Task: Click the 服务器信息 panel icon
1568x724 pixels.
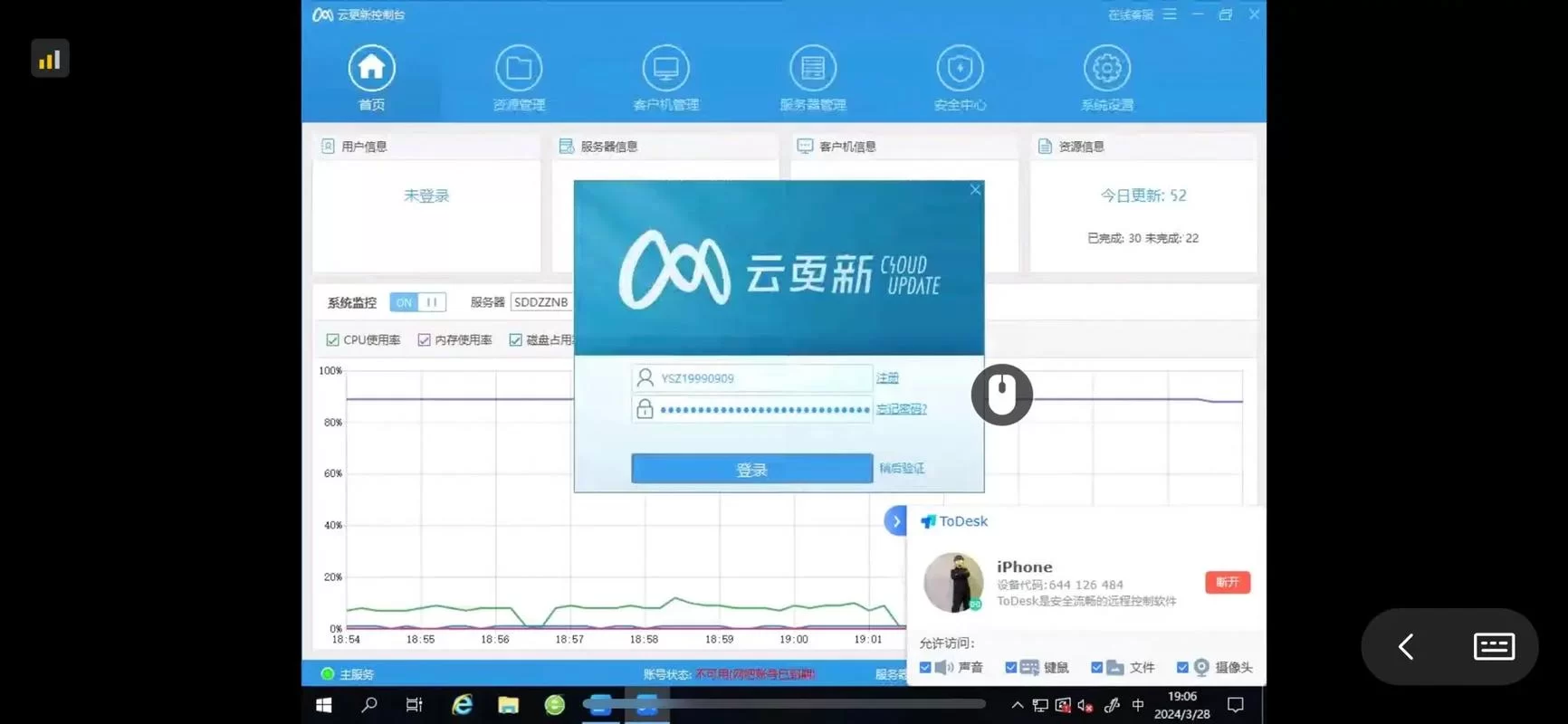Action: 567,146
